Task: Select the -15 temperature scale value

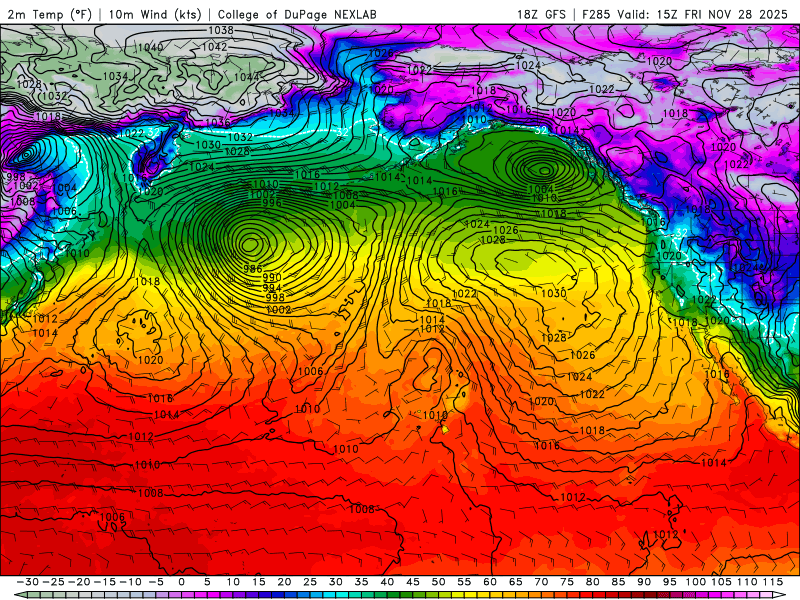Action: pos(105,582)
